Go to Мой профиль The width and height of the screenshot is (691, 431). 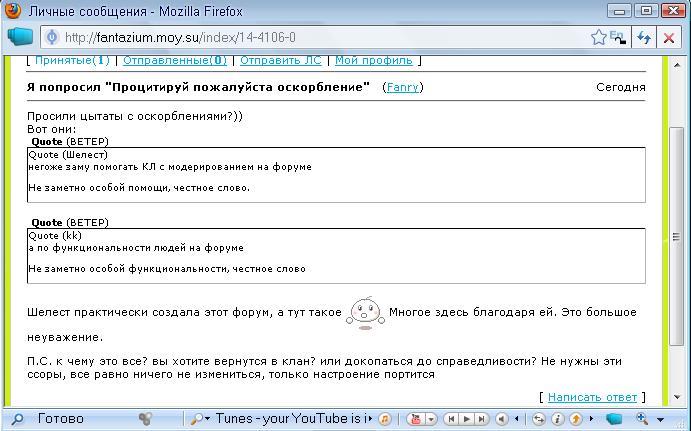374,60
